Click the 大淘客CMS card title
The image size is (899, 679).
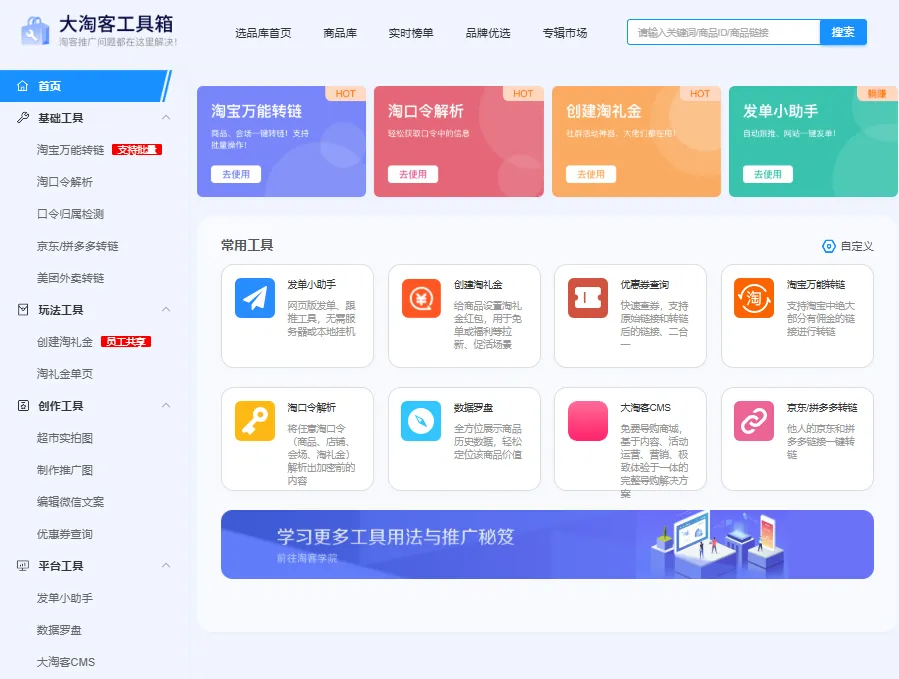pos(646,408)
